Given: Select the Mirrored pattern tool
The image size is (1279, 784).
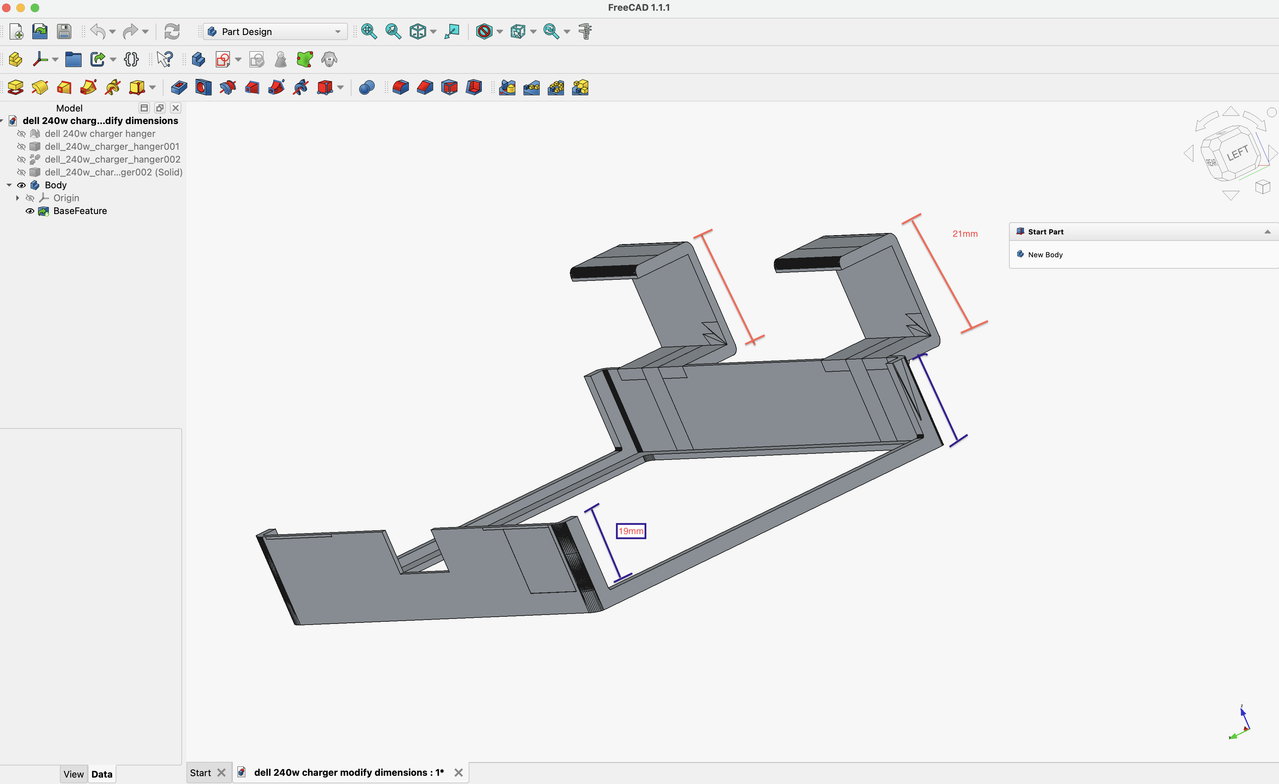Looking at the screenshot, I should pos(507,88).
